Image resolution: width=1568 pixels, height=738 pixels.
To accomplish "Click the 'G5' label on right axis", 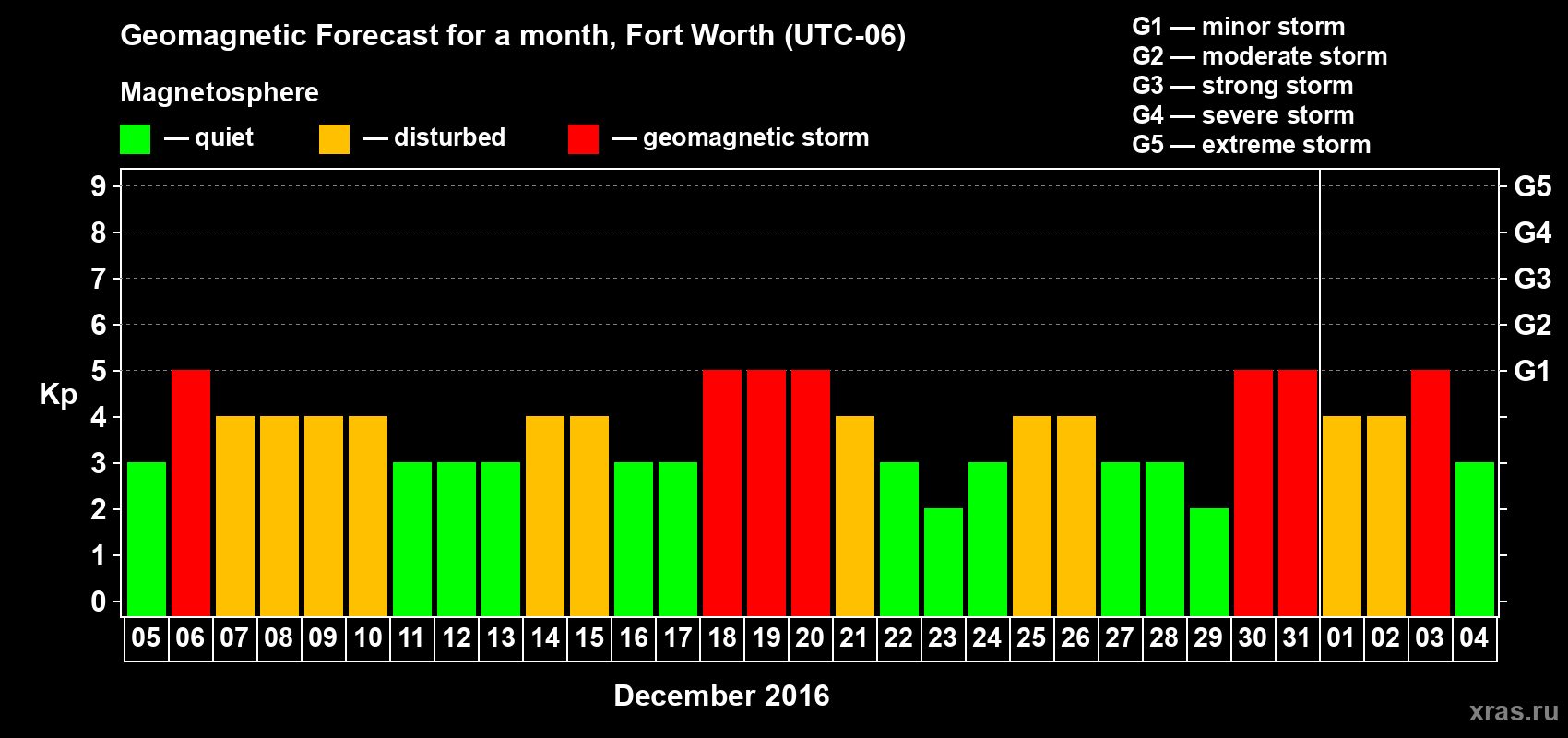I will point(1532,186).
